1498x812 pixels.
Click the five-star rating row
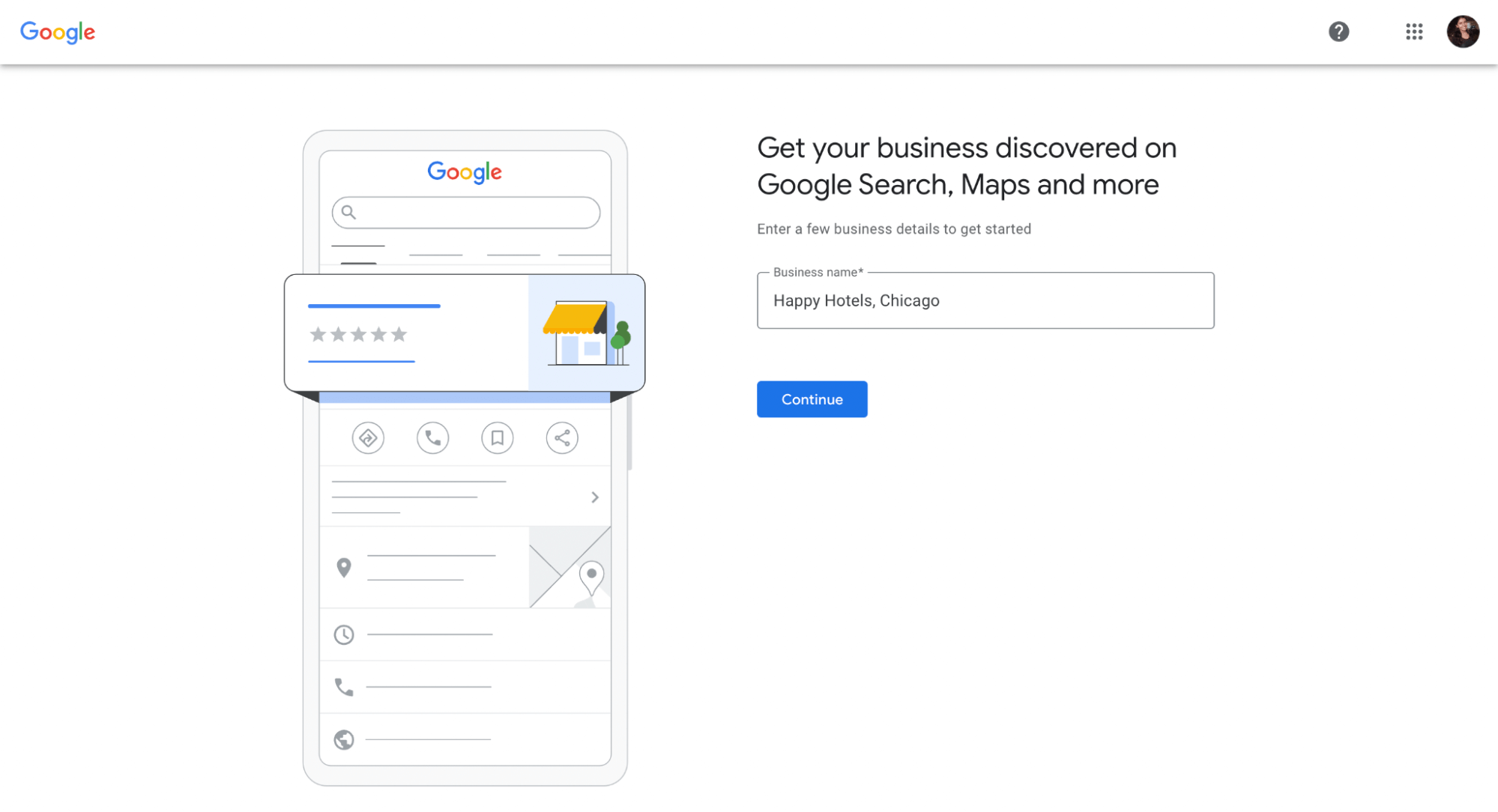pos(358,334)
